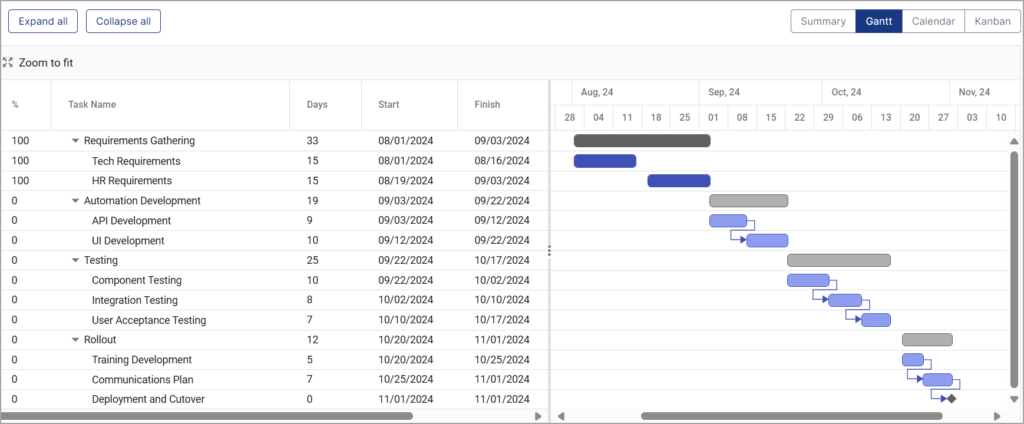The height and width of the screenshot is (424, 1024).
Task: Select the API Development Gantt bar
Action: coord(728,221)
